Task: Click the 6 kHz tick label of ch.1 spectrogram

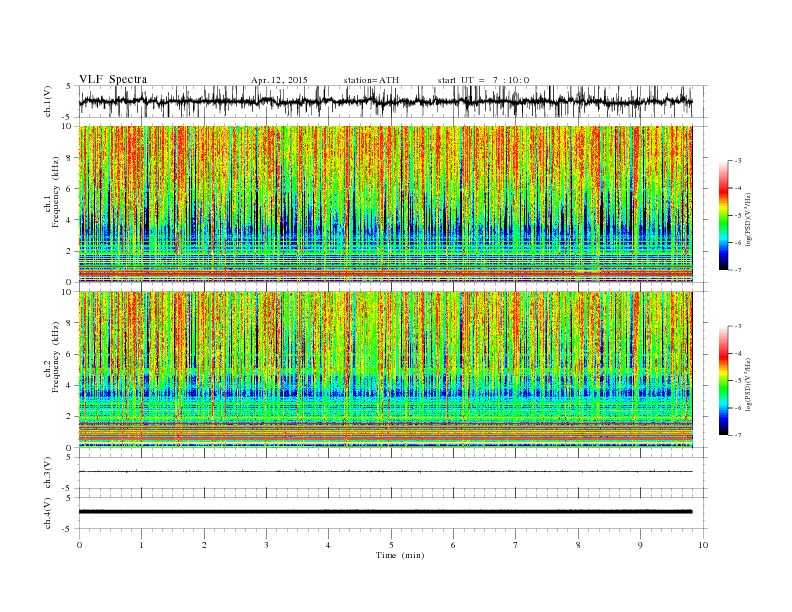Action: pyautogui.click(x=69, y=189)
